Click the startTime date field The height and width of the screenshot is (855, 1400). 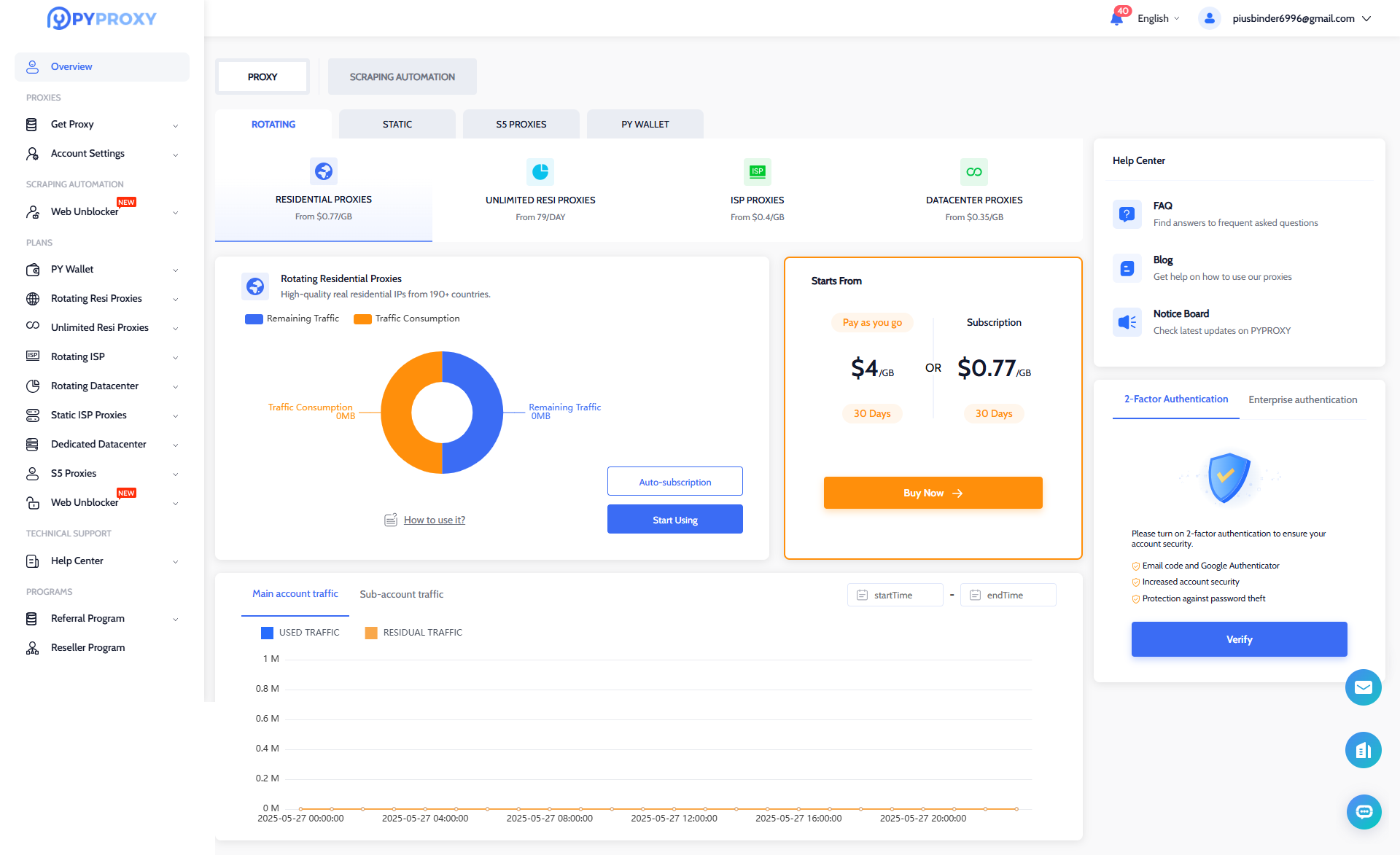tap(895, 595)
